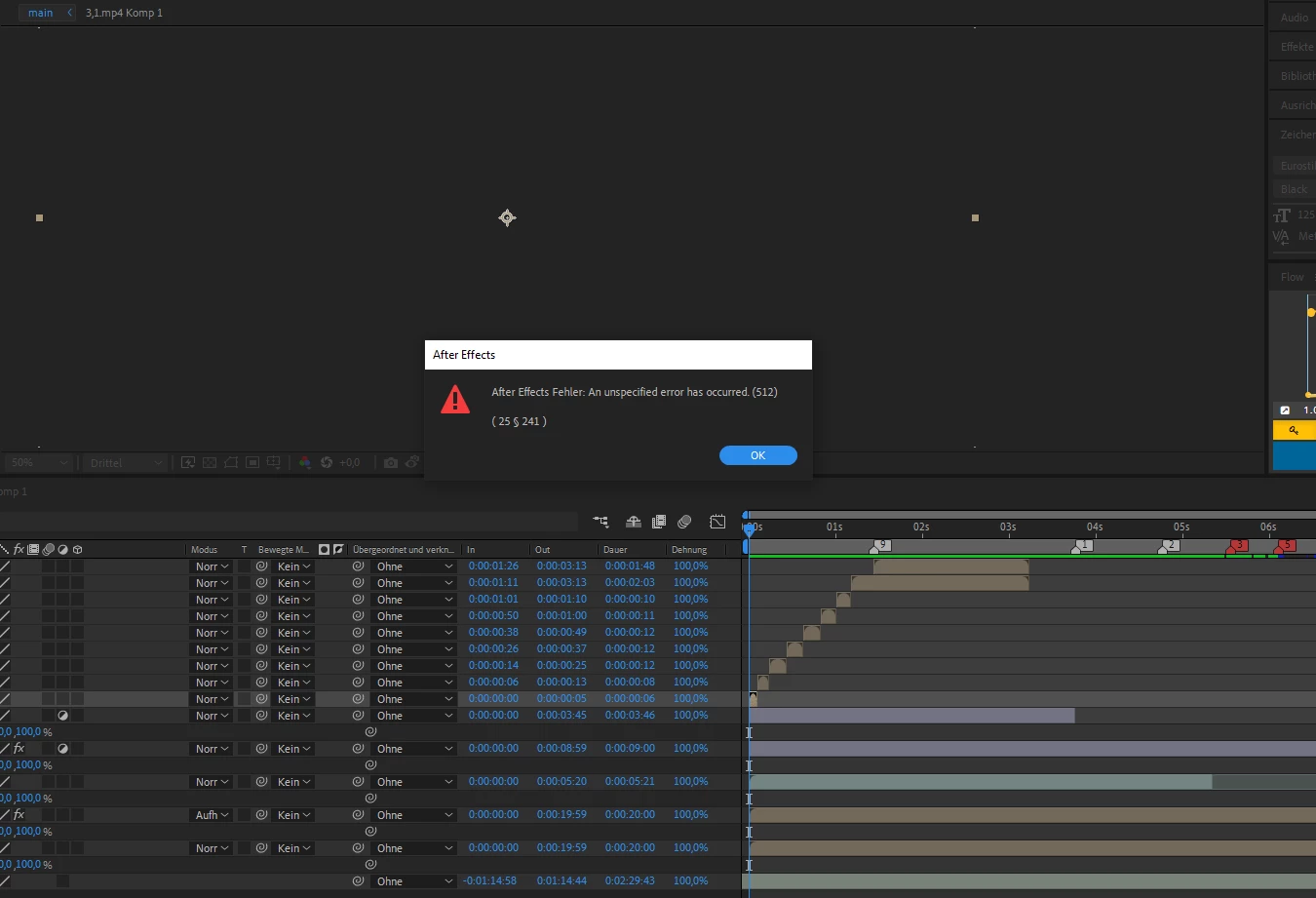Click the 02s mark on time ruler
The width and height of the screenshot is (1316, 898).
tap(921, 527)
